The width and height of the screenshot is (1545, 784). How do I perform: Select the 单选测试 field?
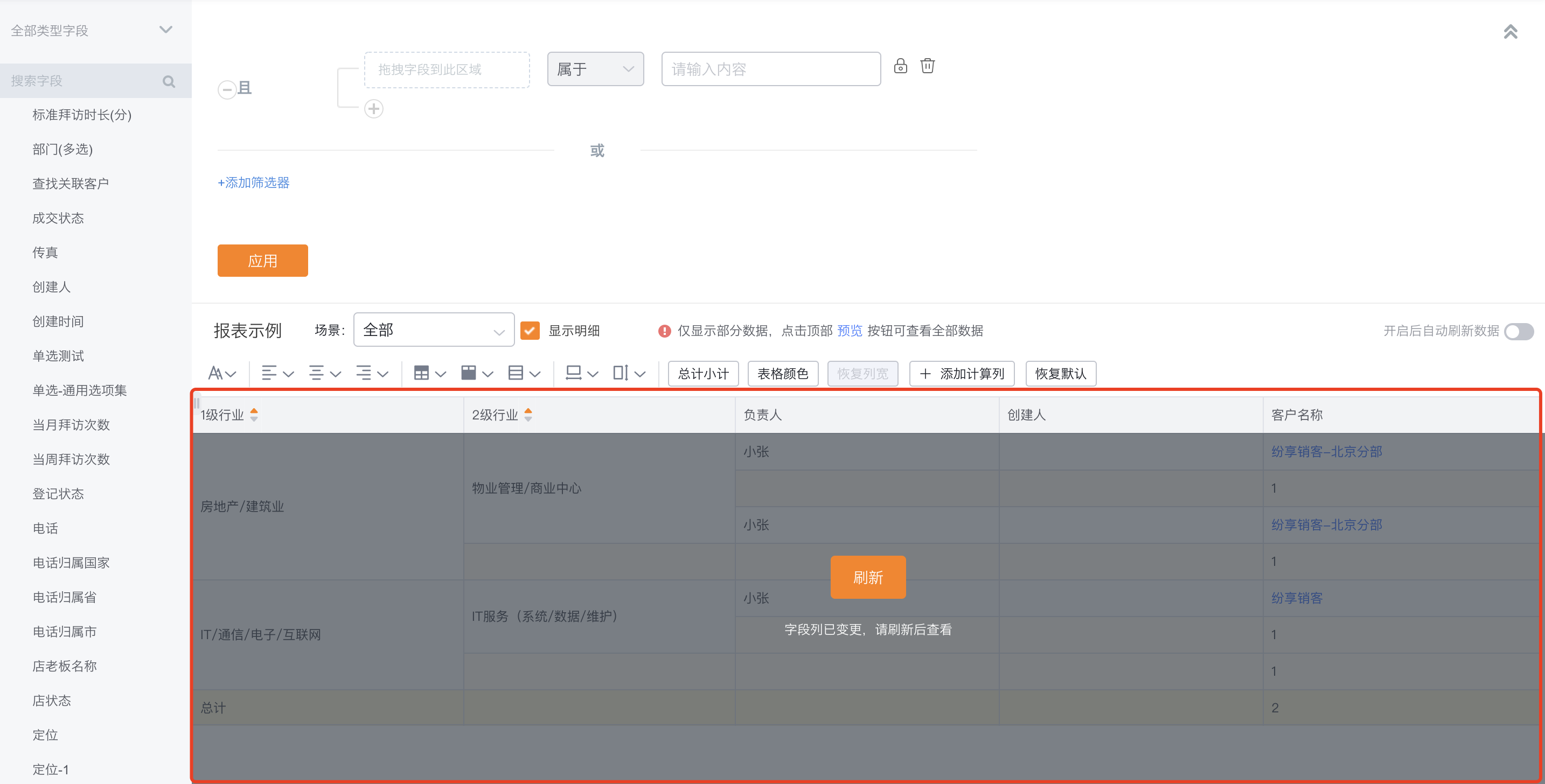[58, 356]
